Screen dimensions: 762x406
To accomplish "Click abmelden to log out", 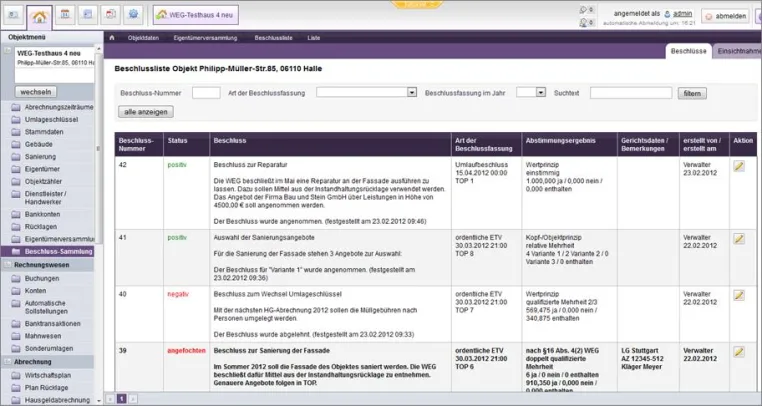I will click(x=726, y=16).
